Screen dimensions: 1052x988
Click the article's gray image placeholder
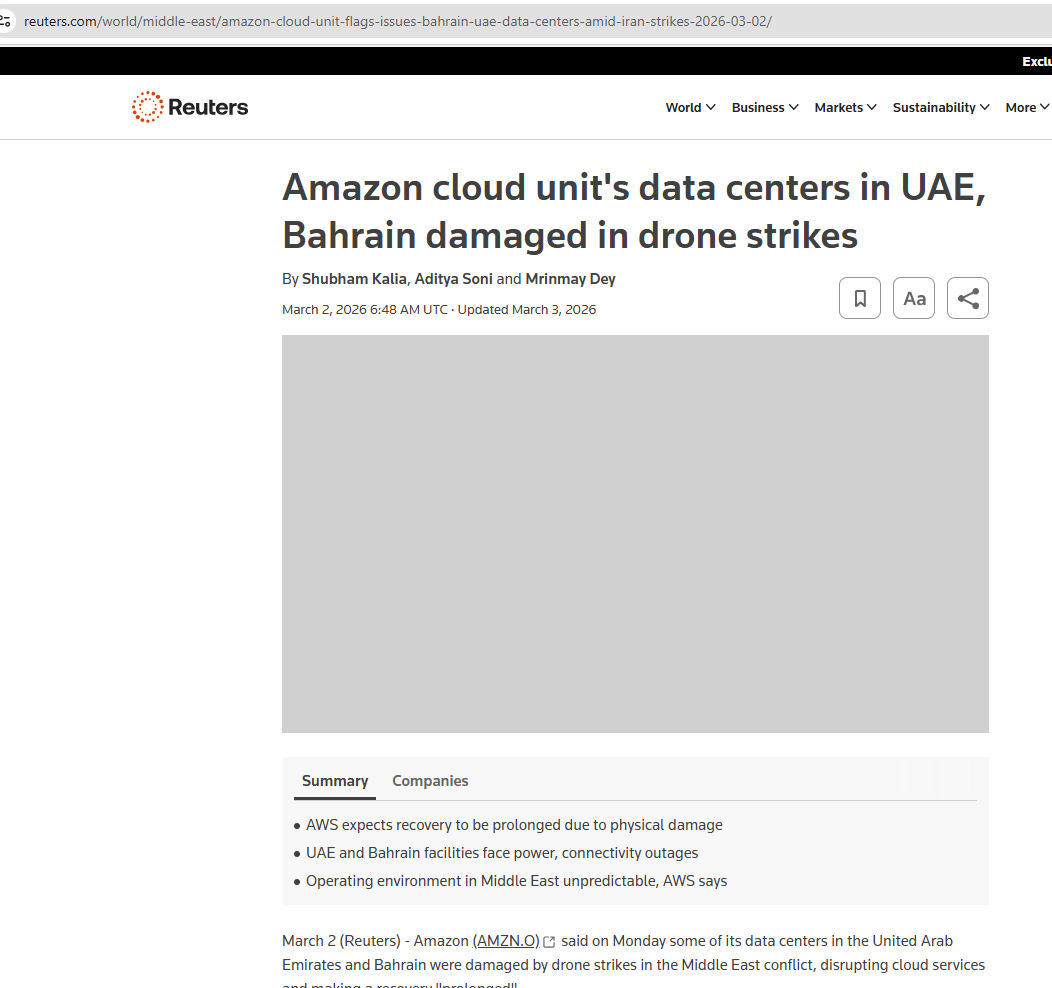[x=635, y=534]
